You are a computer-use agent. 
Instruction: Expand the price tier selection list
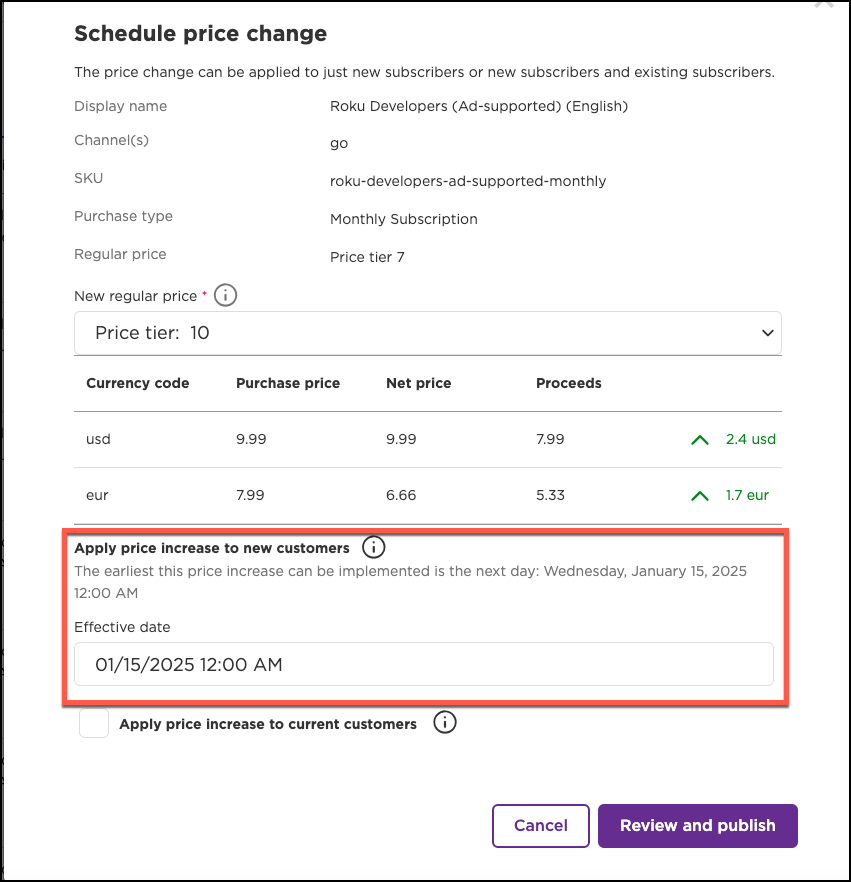coord(427,332)
